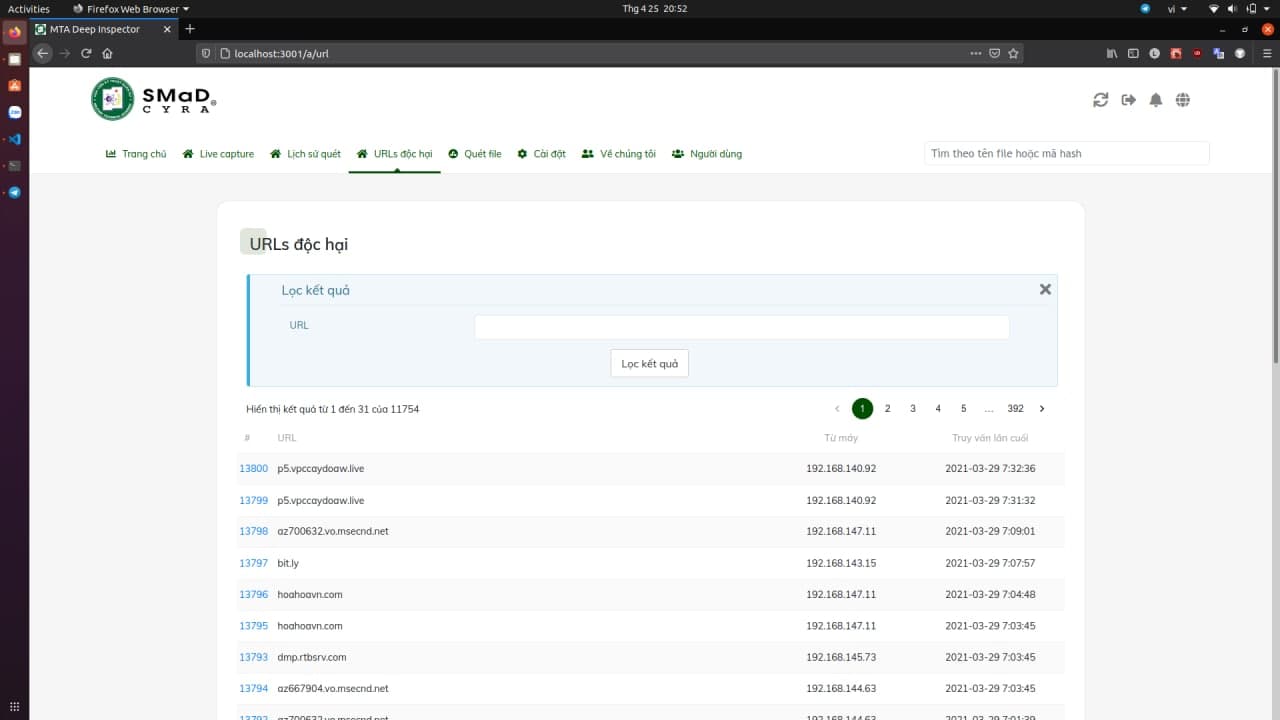Open Về chúng tôi menu item

pyautogui.click(x=618, y=154)
